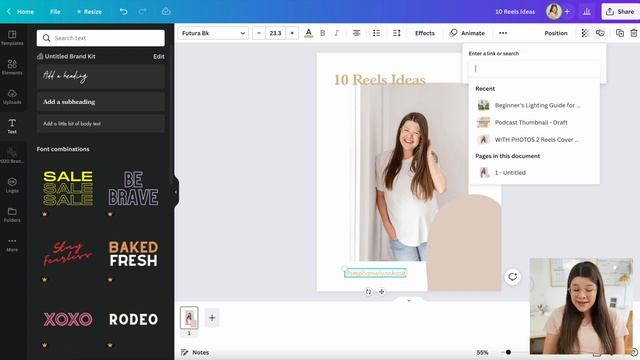Viewport: 640px width, 360px height.
Task: Change text alignment
Action: (x=356, y=33)
